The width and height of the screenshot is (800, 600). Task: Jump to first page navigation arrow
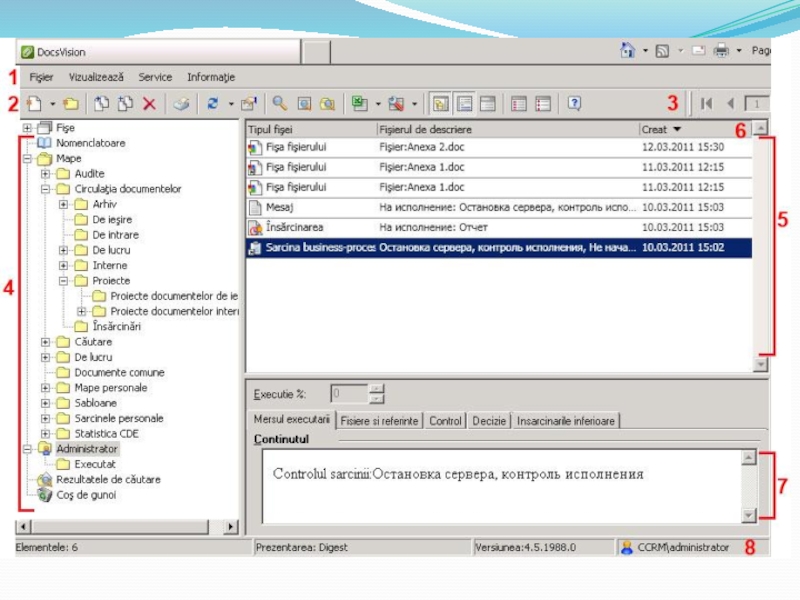[x=706, y=103]
